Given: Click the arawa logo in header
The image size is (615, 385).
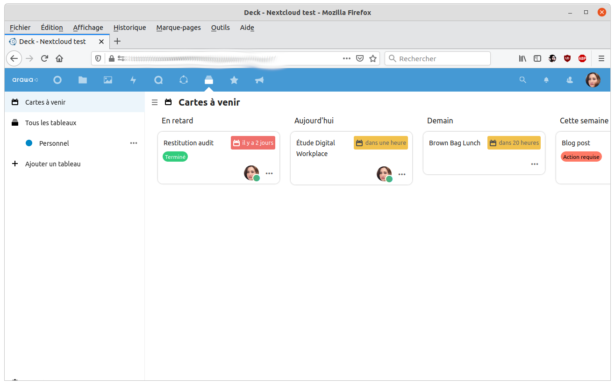Looking at the screenshot, I should tap(25, 80).
